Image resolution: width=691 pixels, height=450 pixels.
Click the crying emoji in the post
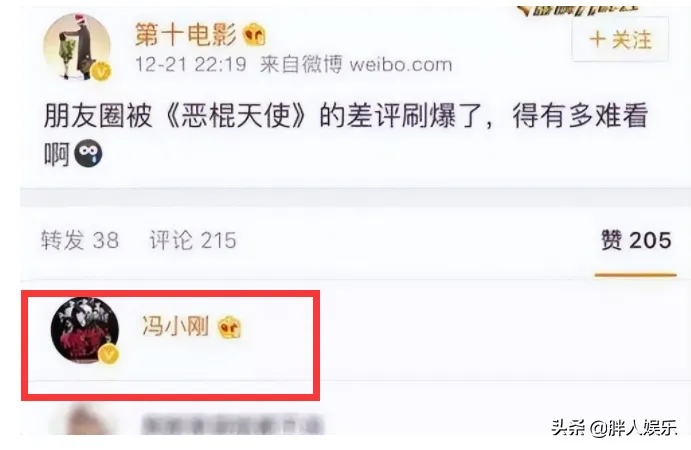[88, 154]
